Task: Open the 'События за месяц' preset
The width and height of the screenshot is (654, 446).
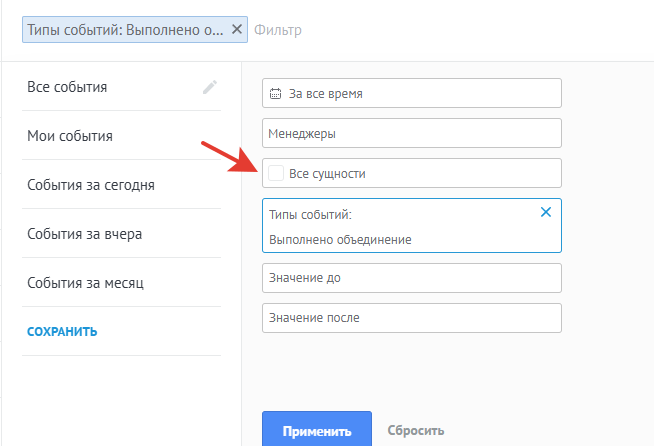Action: coord(86,283)
